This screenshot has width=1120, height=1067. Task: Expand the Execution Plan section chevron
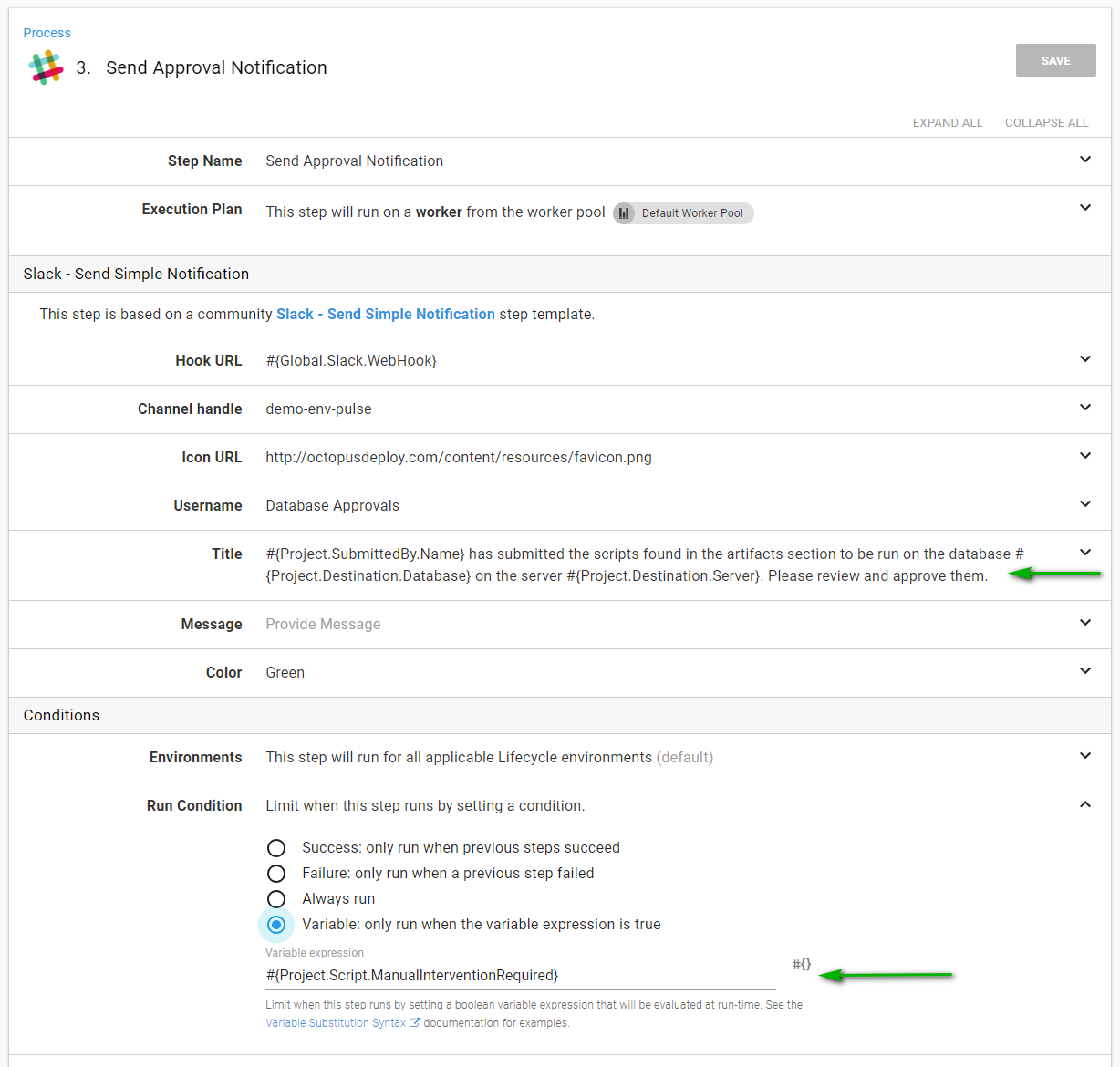pyautogui.click(x=1084, y=208)
